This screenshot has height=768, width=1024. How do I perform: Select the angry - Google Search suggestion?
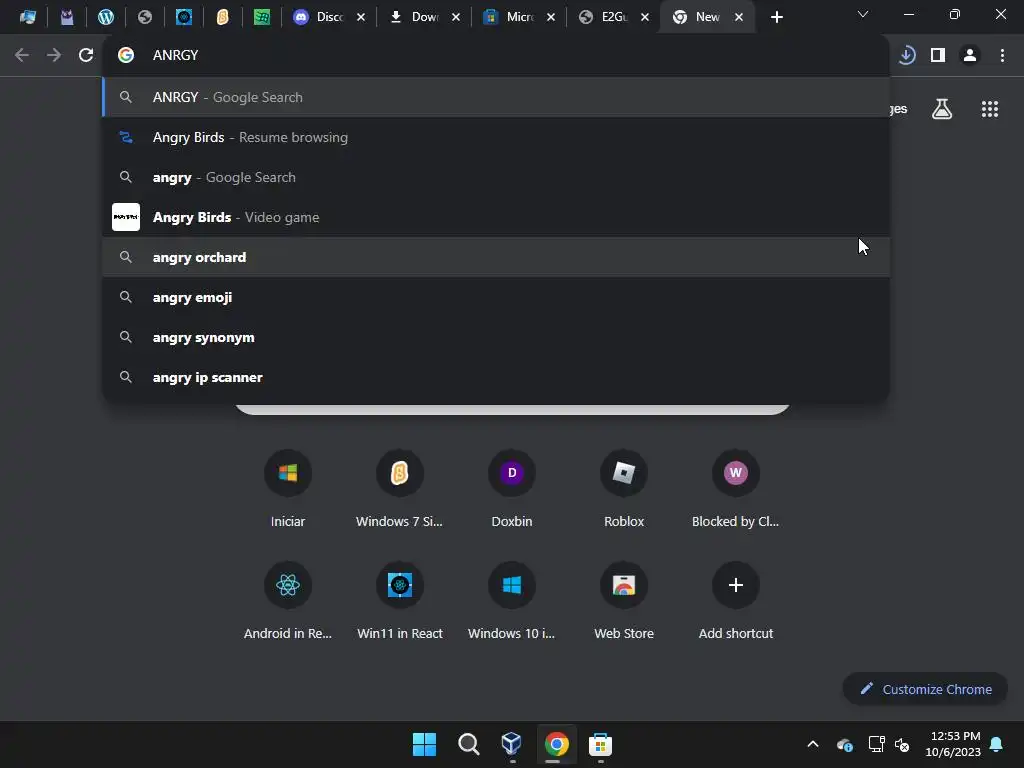pyautogui.click(x=496, y=177)
